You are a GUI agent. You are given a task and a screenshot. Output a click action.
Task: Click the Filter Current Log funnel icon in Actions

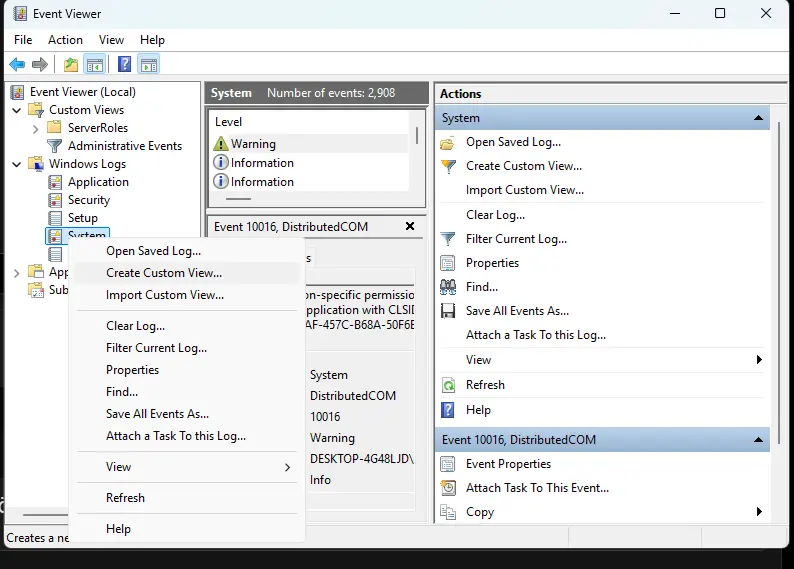[x=448, y=238]
